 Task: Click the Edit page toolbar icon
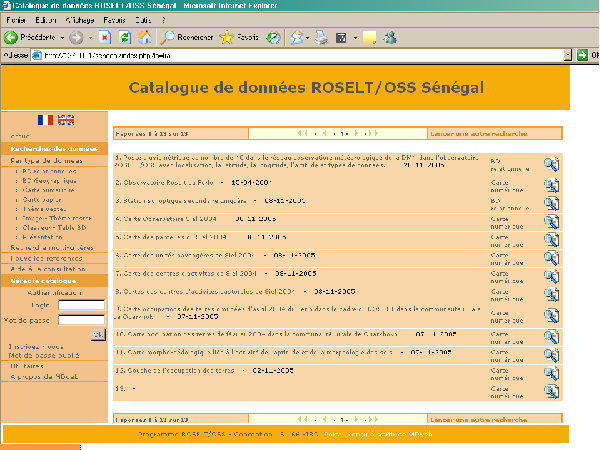click(341, 38)
